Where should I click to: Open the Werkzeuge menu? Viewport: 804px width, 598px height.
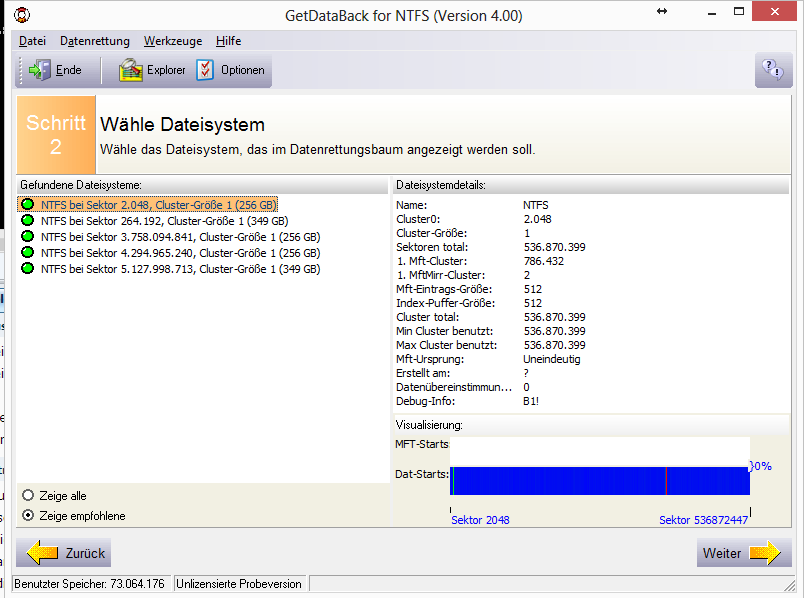(173, 41)
